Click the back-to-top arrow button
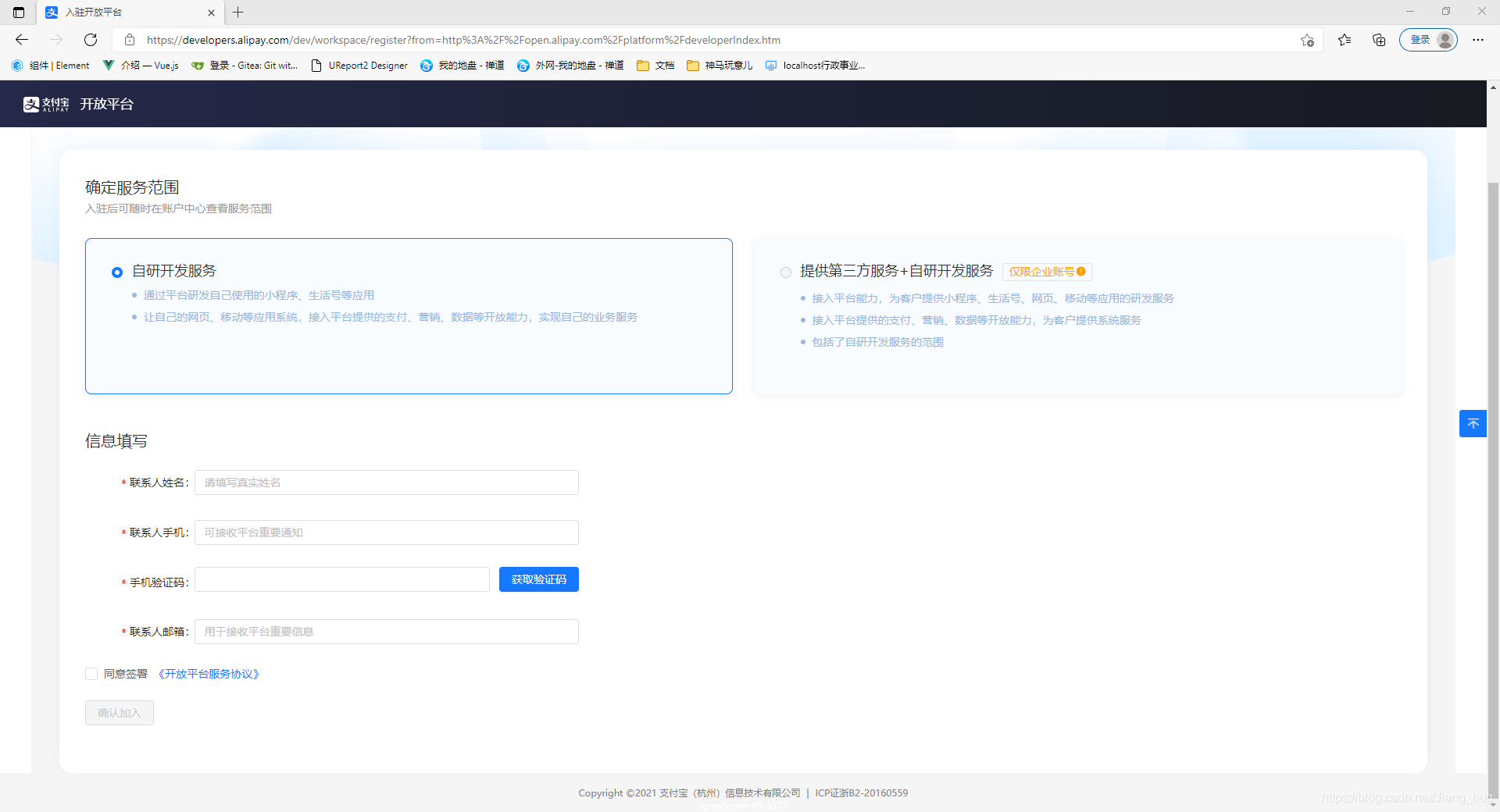This screenshot has width=1500, height=812. [1473, 423]
